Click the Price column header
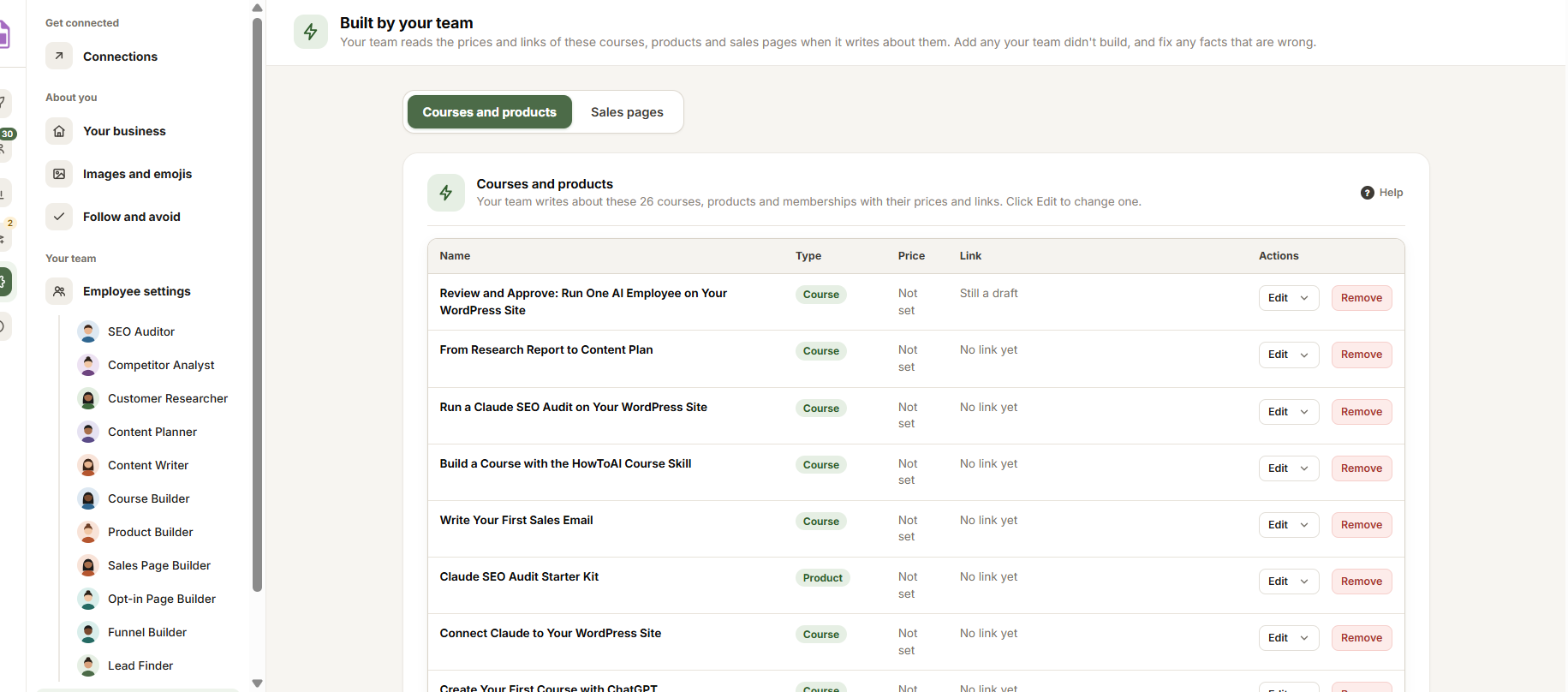Viewport: 1568px width, 692px height. (x=911, y=256)
